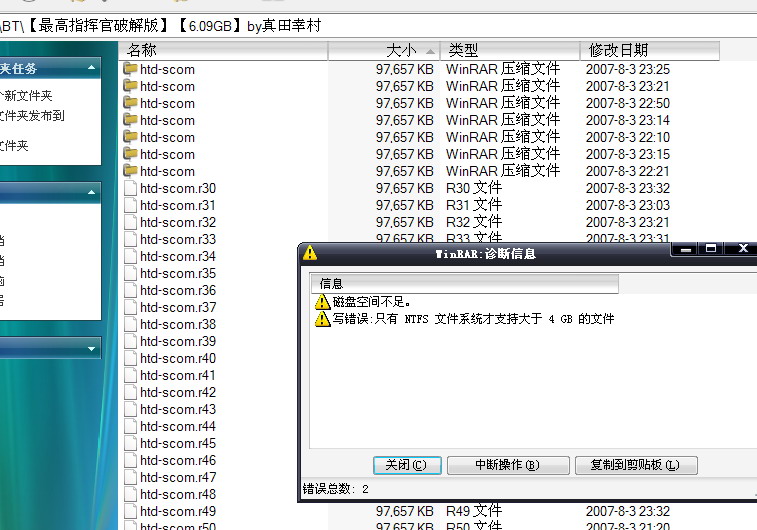Select file name htd-scom.r32

coord(178,222)
